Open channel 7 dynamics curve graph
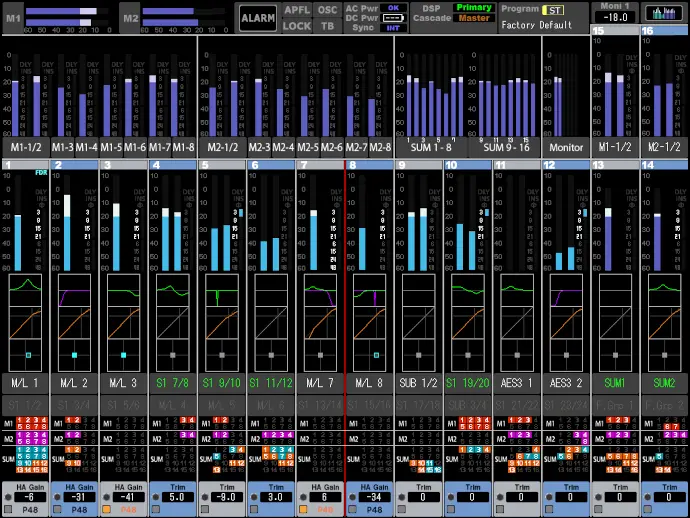This screenshot has height=518, width=690. tap(320, 323)
